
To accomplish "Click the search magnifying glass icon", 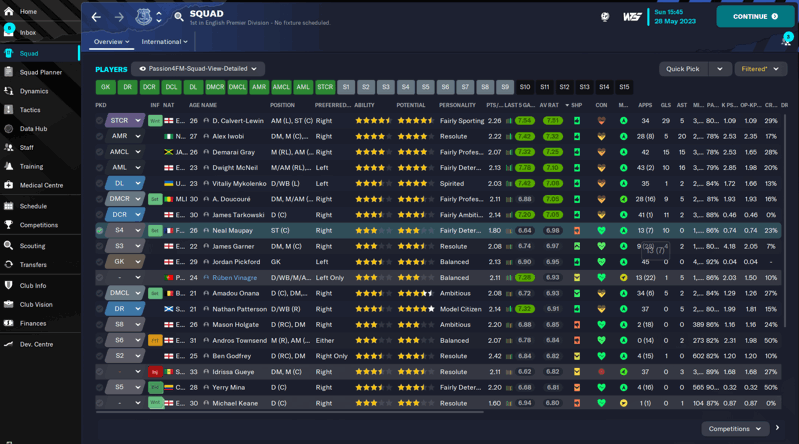I will [x=179, y=17].
